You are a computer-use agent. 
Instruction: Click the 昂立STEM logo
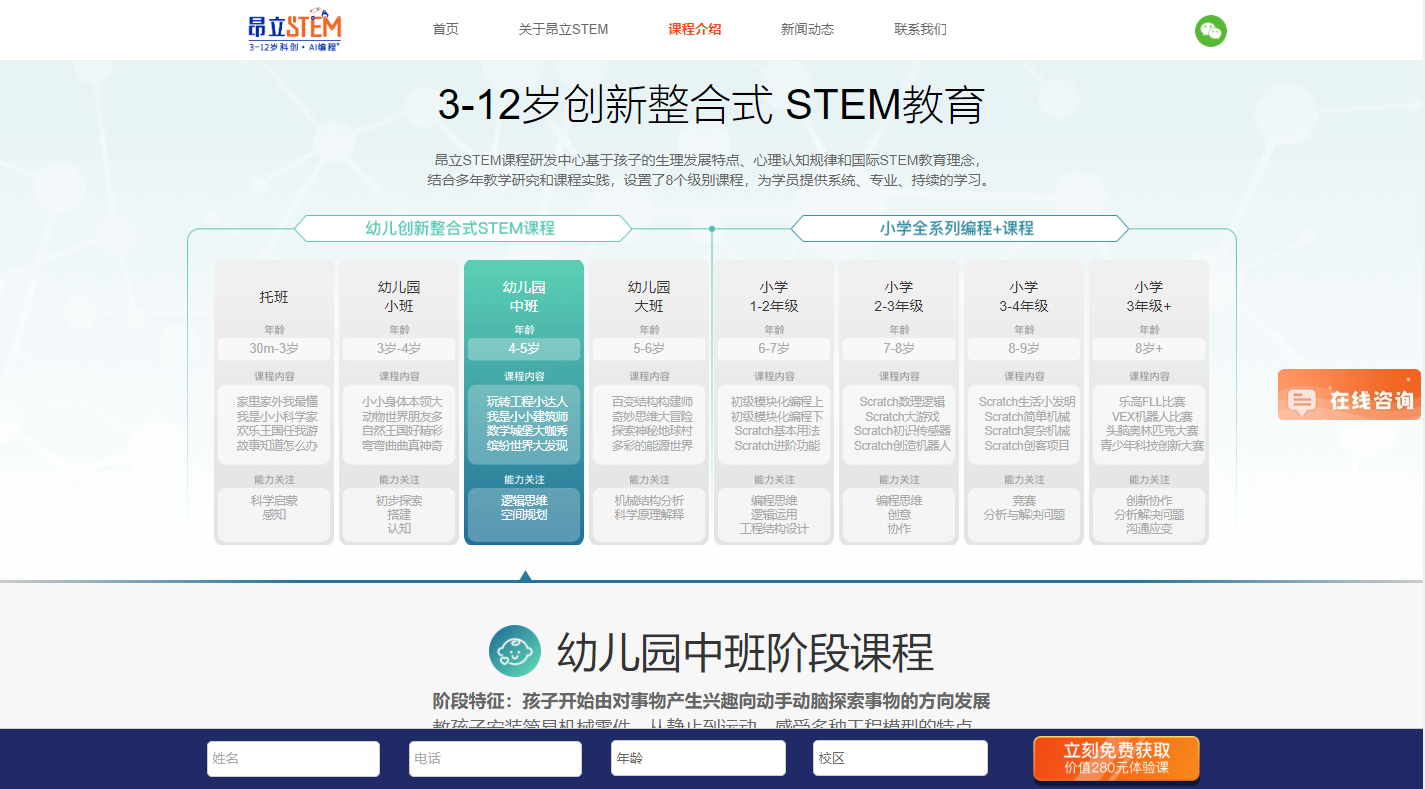[295, 32]
